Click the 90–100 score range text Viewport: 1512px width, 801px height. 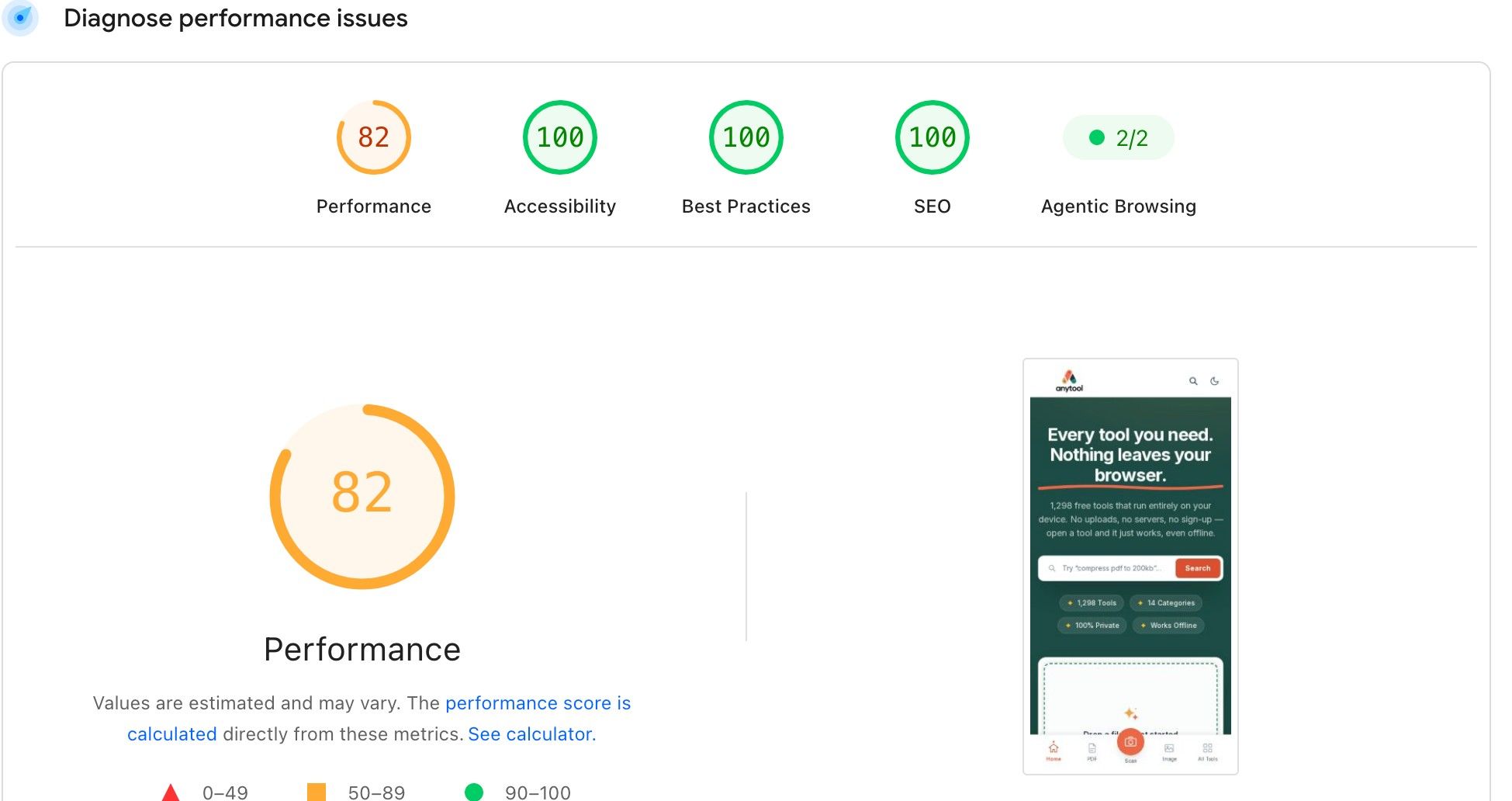[x=538, y=792]
